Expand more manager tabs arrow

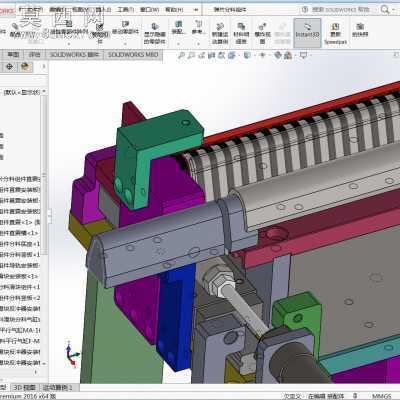coord(44,67)
